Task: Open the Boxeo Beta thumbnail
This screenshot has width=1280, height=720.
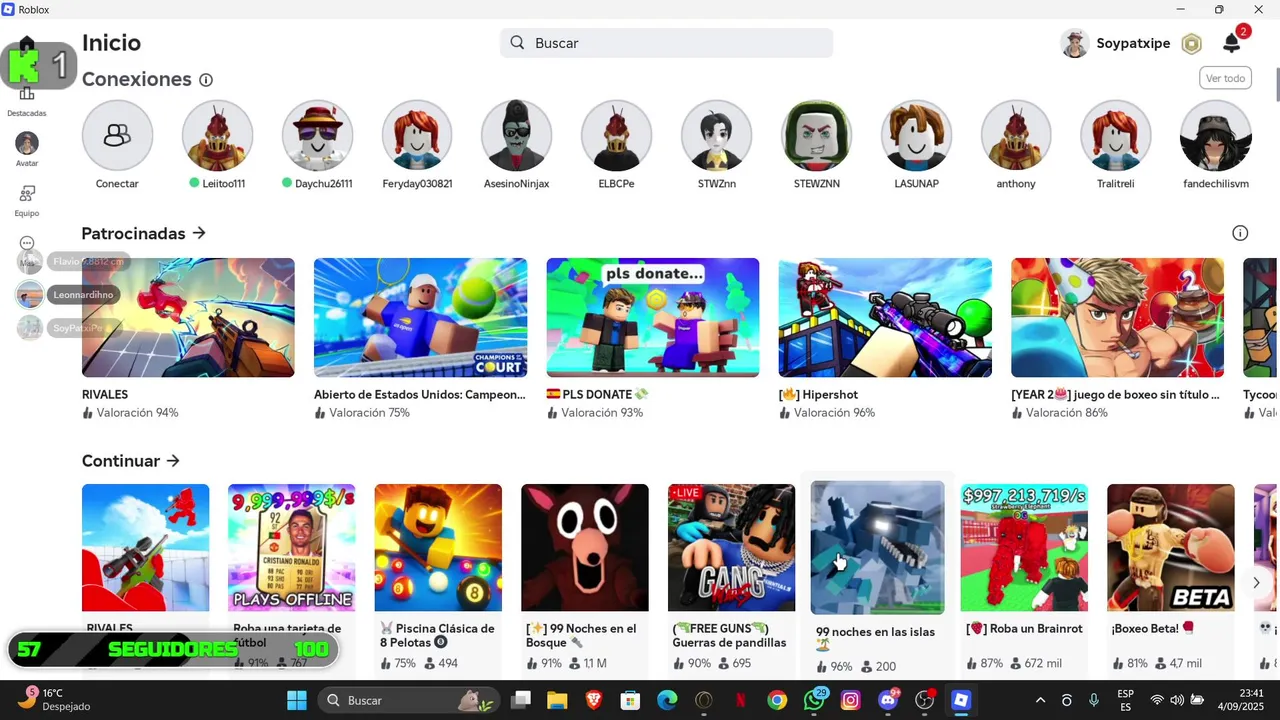Action: pos(1171,547)
